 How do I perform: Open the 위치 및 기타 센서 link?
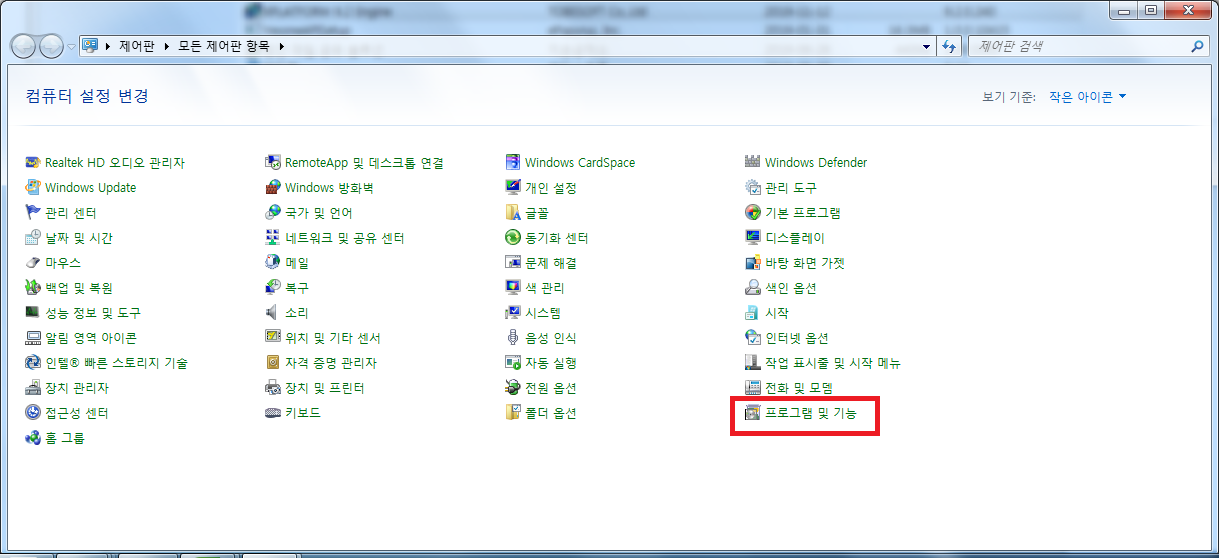pyautogui.click(x=333, y=337)
